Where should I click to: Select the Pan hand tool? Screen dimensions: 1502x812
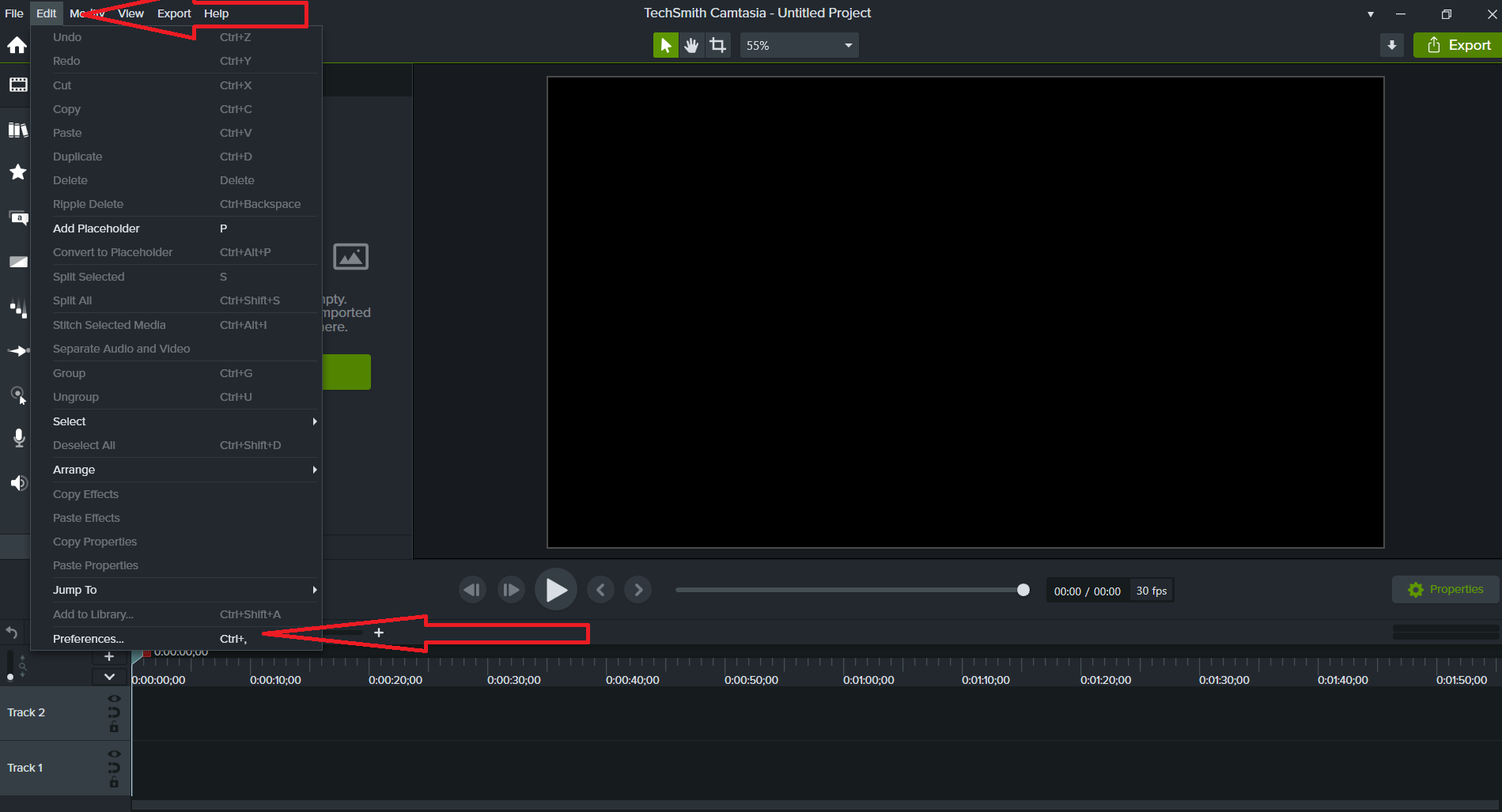click(x=691, y=46)
